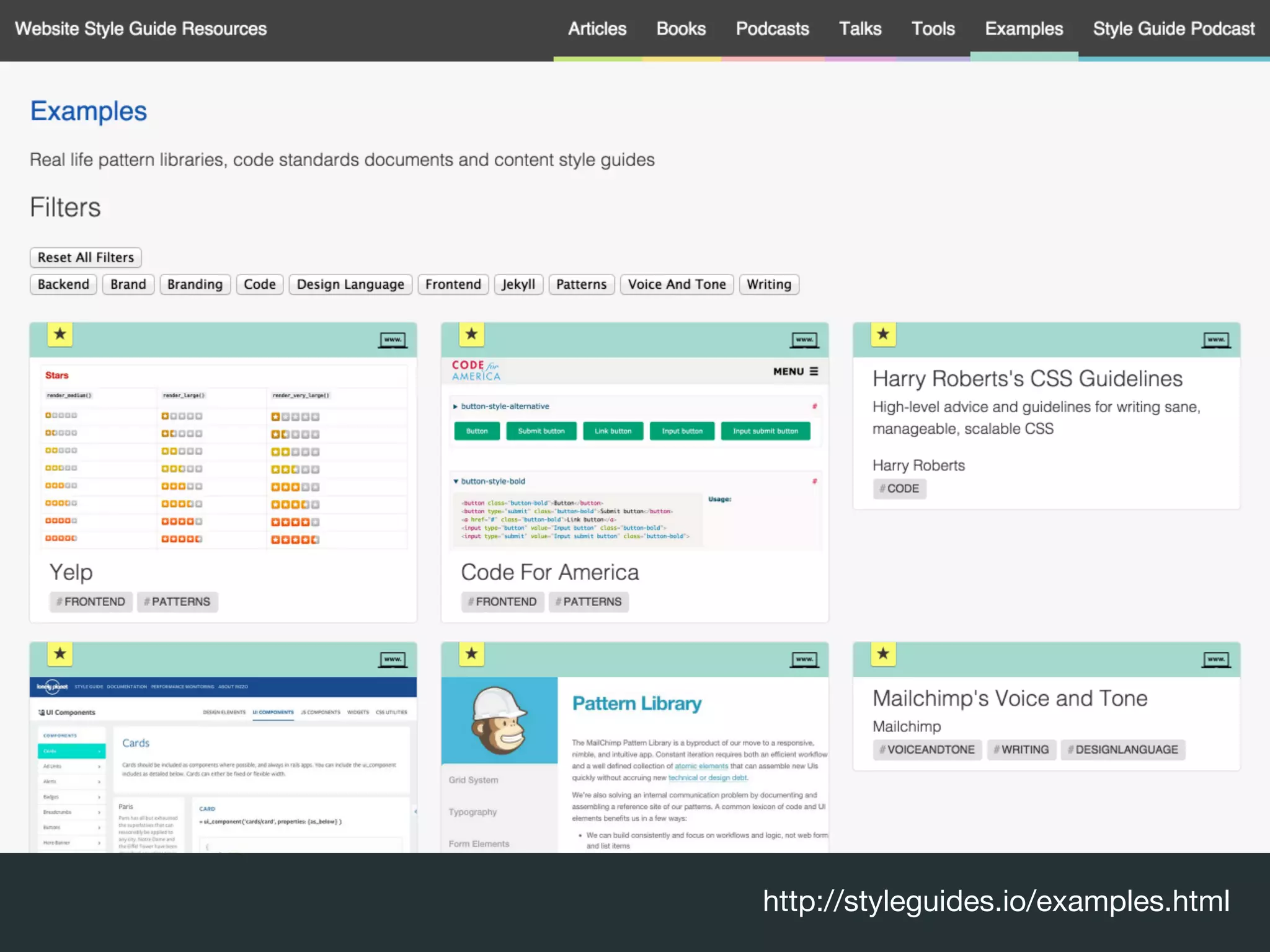Open www laptop icon on Code For America card

805,340
